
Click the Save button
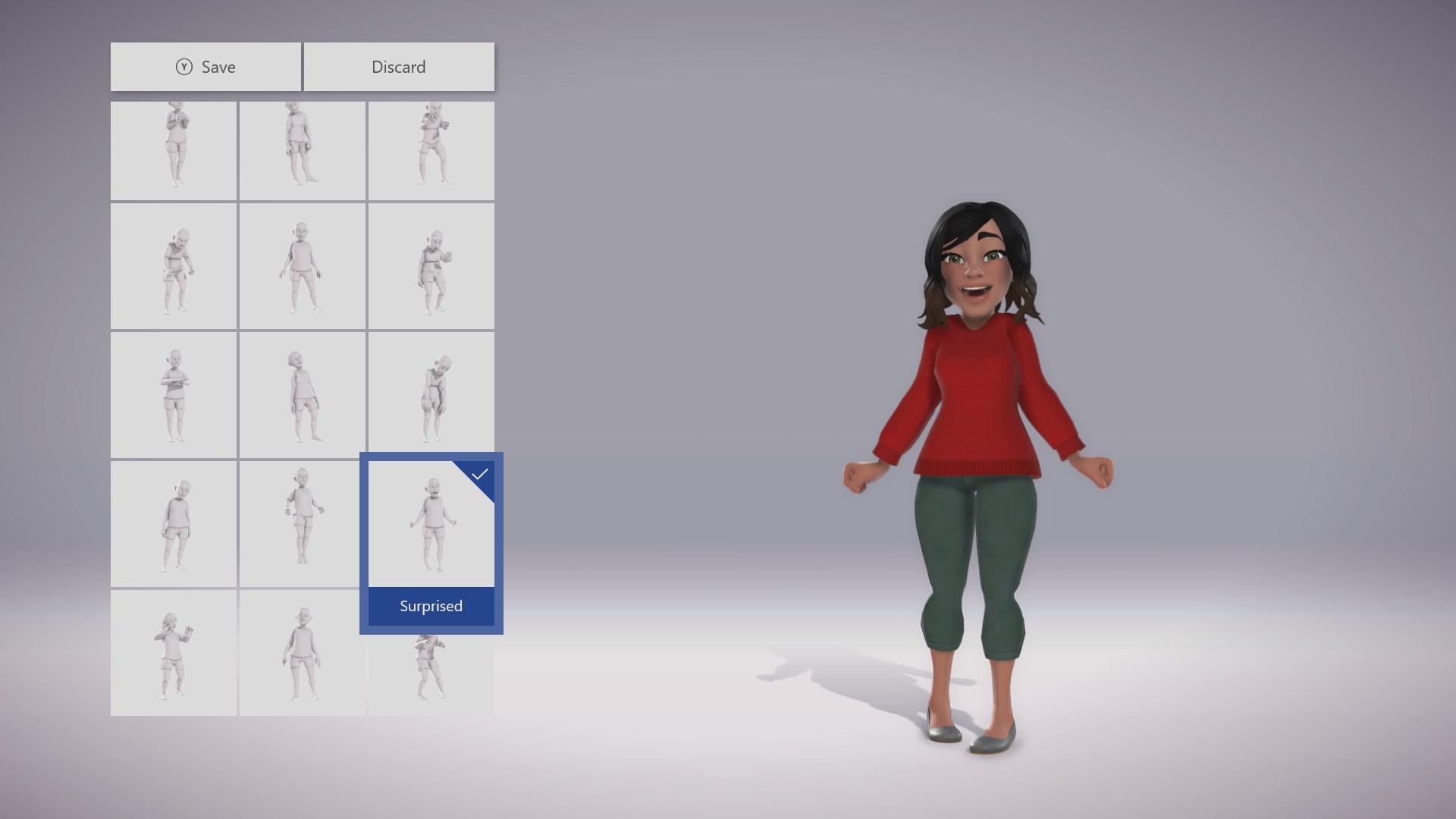pos(206,67)
